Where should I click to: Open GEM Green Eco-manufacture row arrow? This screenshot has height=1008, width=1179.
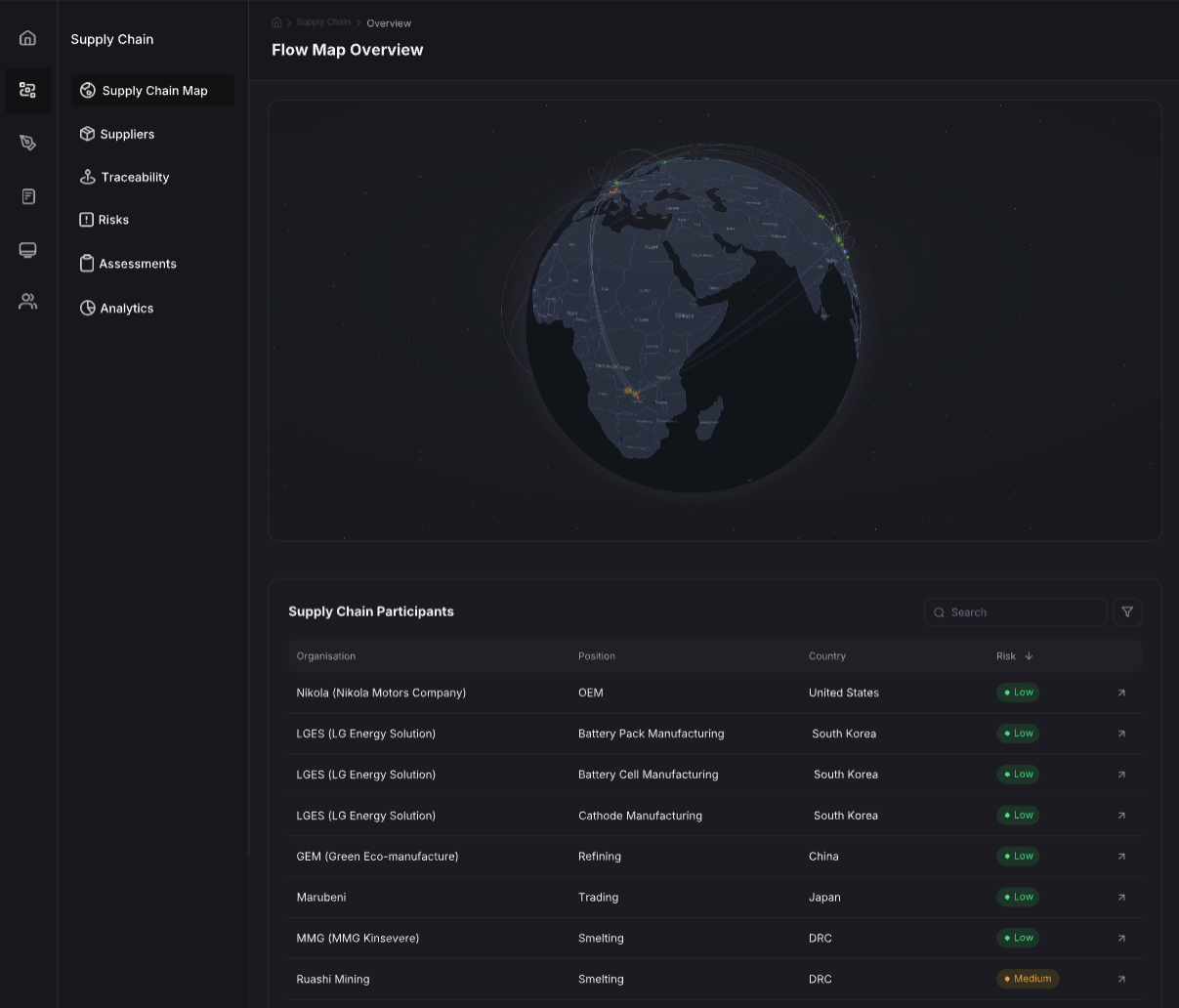click(1121, 857)
